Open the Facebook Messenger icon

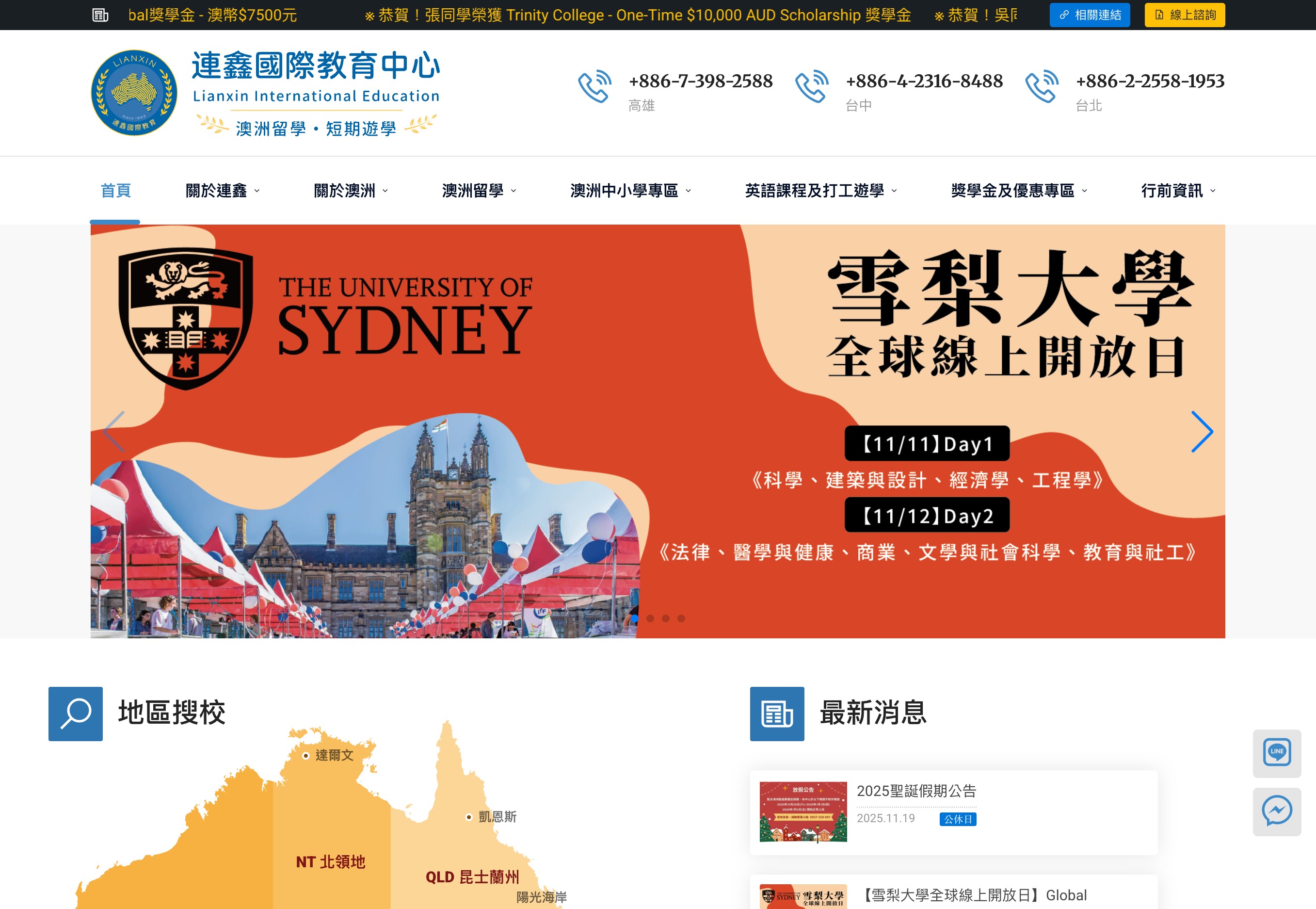click(x=1277, y=812)
